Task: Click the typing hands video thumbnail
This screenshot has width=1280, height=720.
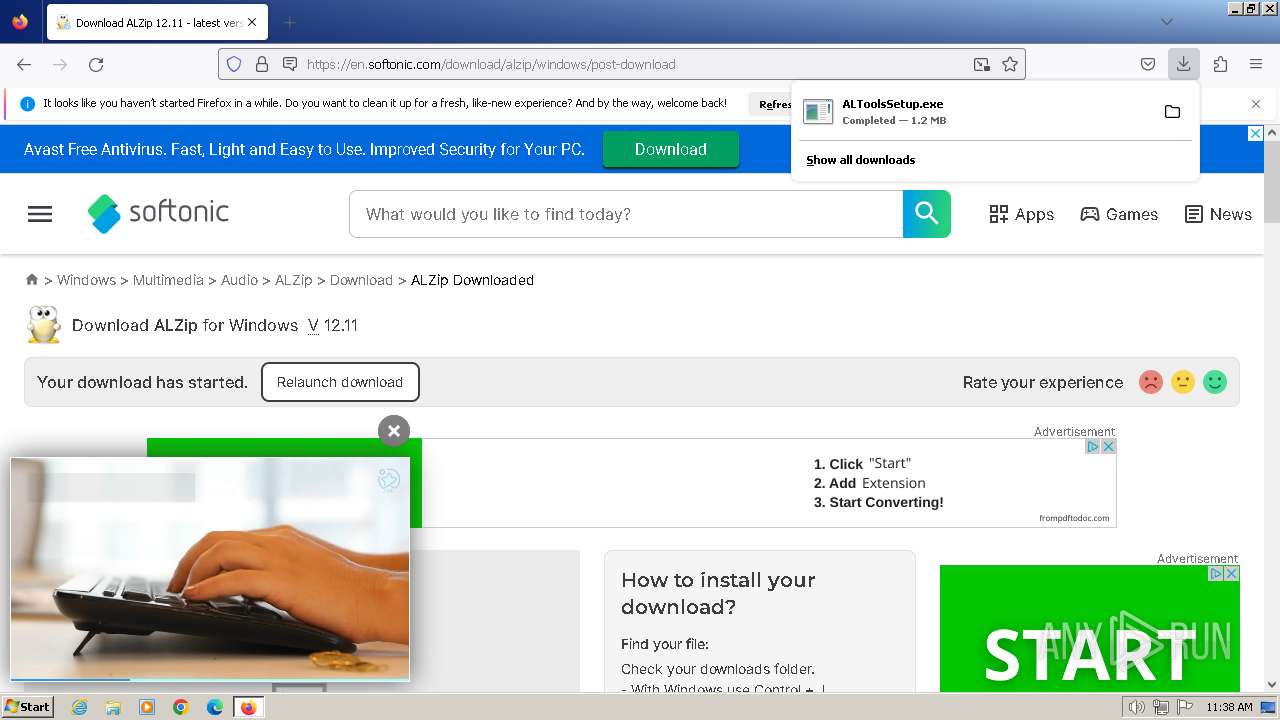Action: click(x=210, y=569)
